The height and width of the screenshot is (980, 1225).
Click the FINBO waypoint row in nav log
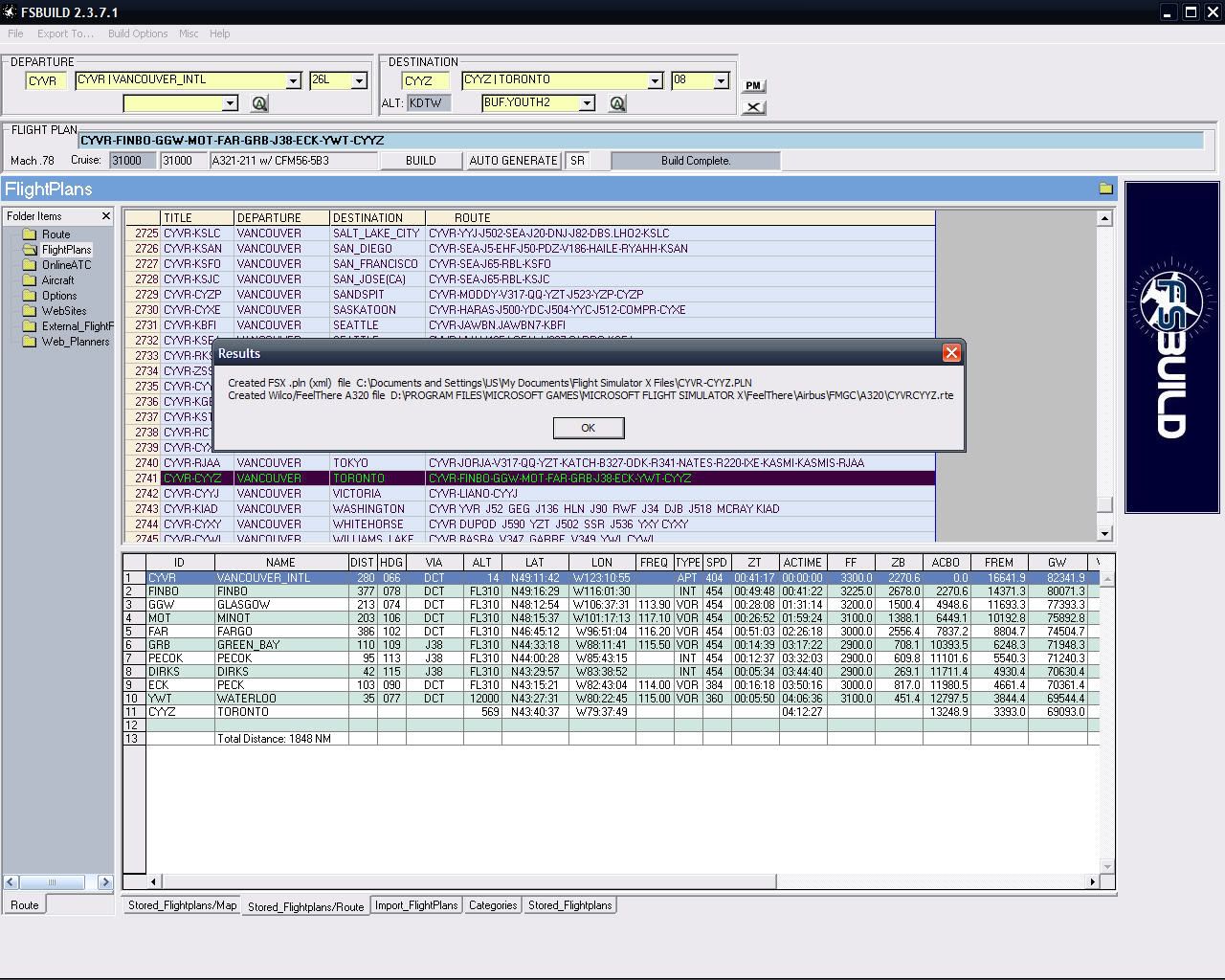tap(612, 591)
